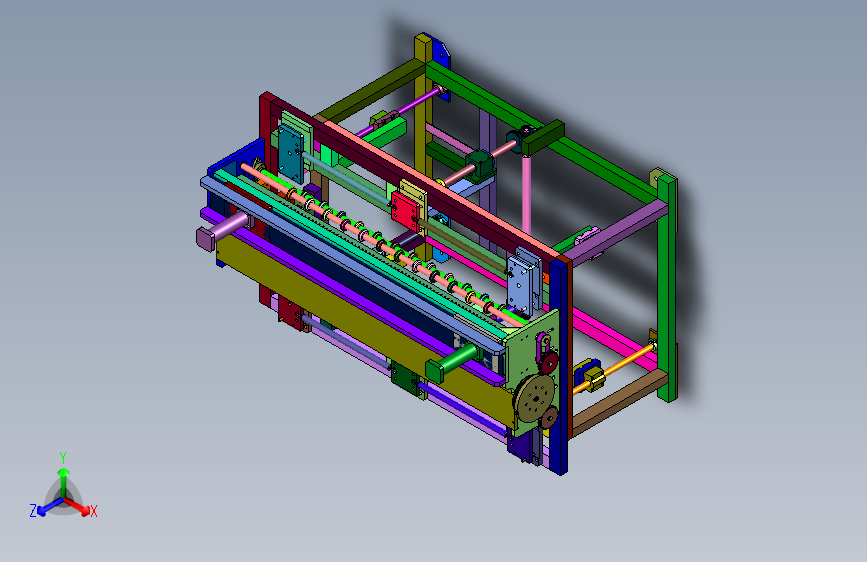Screen dimensions: 867x562
Task: Select the small dark red gear above the large wheel
Action: pos(549,363)
